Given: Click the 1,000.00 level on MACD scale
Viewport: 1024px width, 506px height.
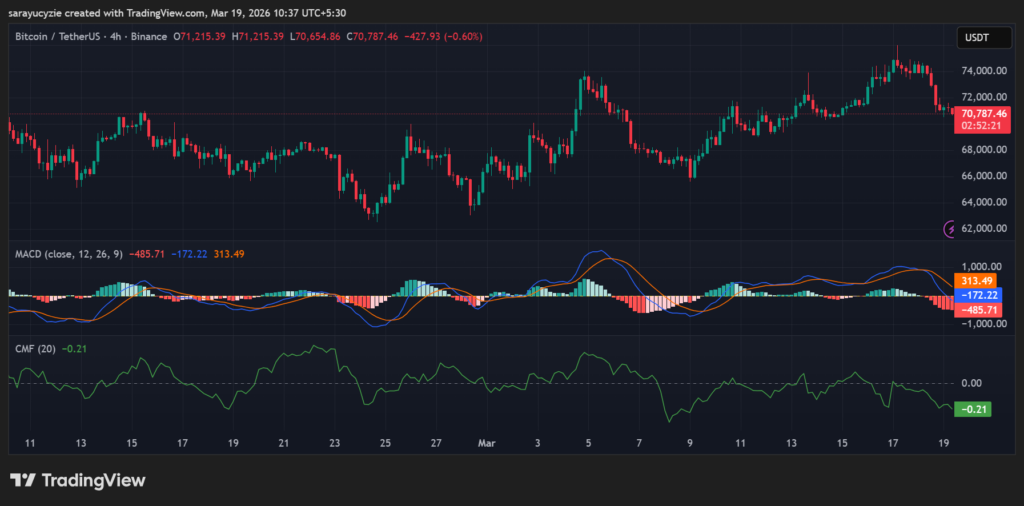Looking at the screenshot, I should 981,267.
